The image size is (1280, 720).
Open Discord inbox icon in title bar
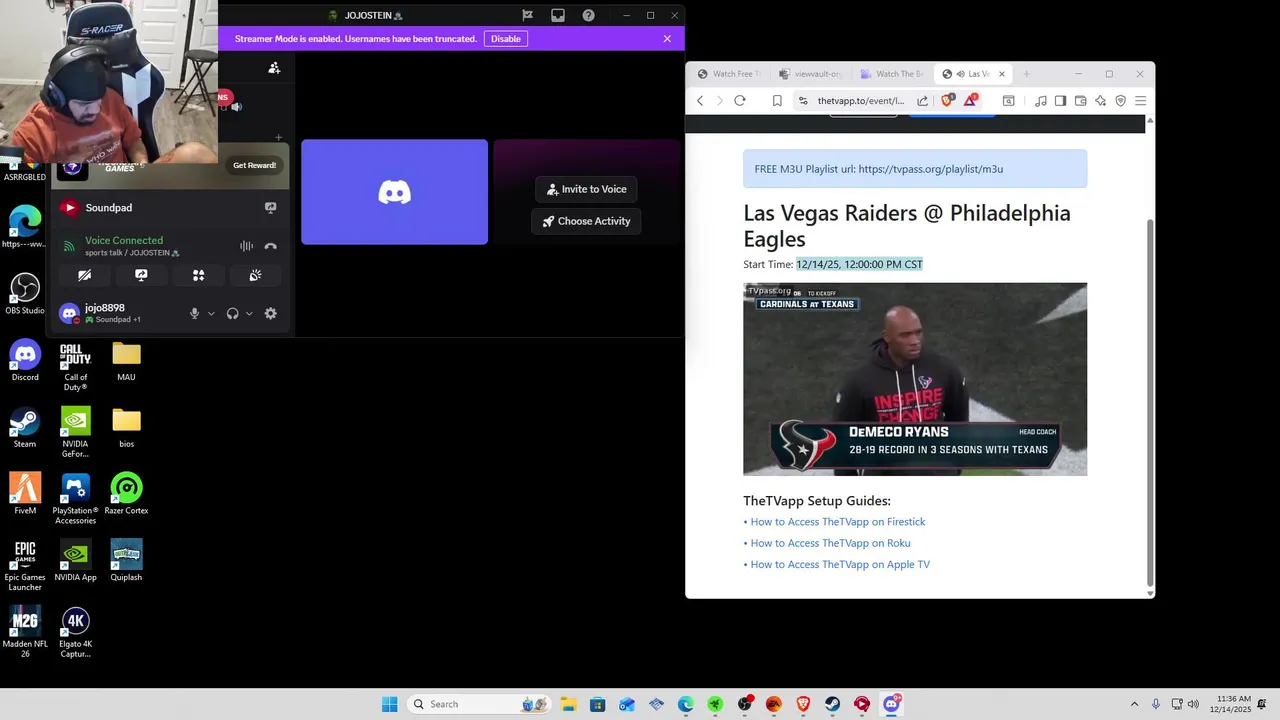click(x=558, y=15)
